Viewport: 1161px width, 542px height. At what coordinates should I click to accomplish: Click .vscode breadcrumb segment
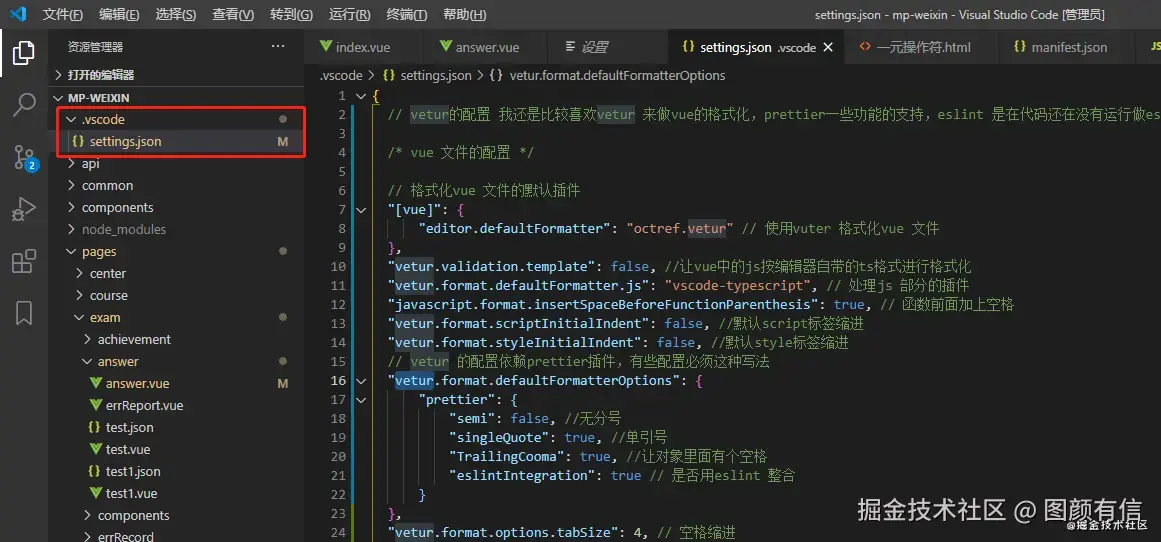click(341, 76)
